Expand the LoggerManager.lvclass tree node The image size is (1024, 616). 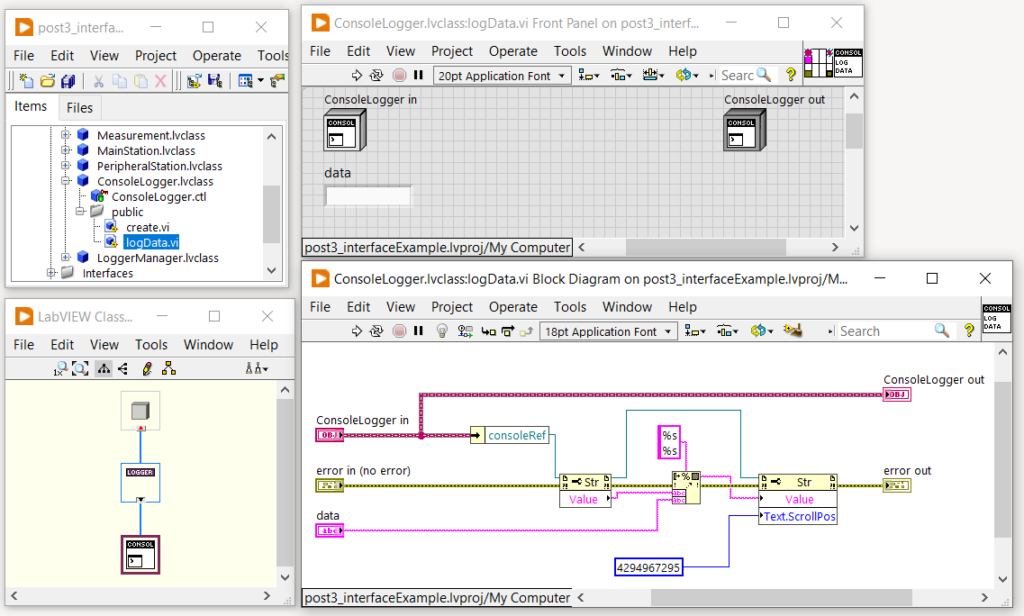(66, 258)
